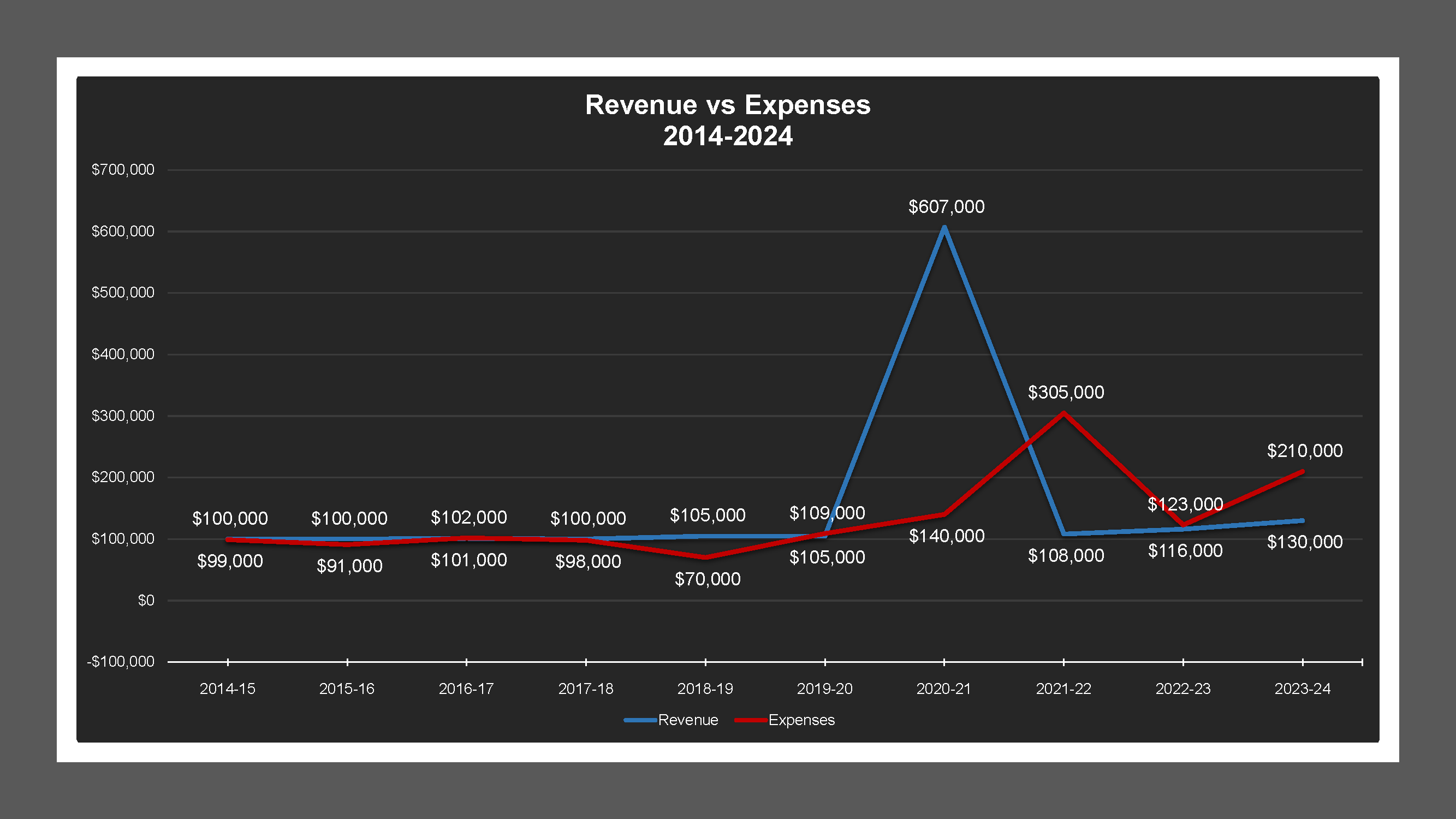Image resolution: width=1456 pixels, height=819 pixels.
Task: Select the $0 y-axis label
Action: click(x=146, y=600)
